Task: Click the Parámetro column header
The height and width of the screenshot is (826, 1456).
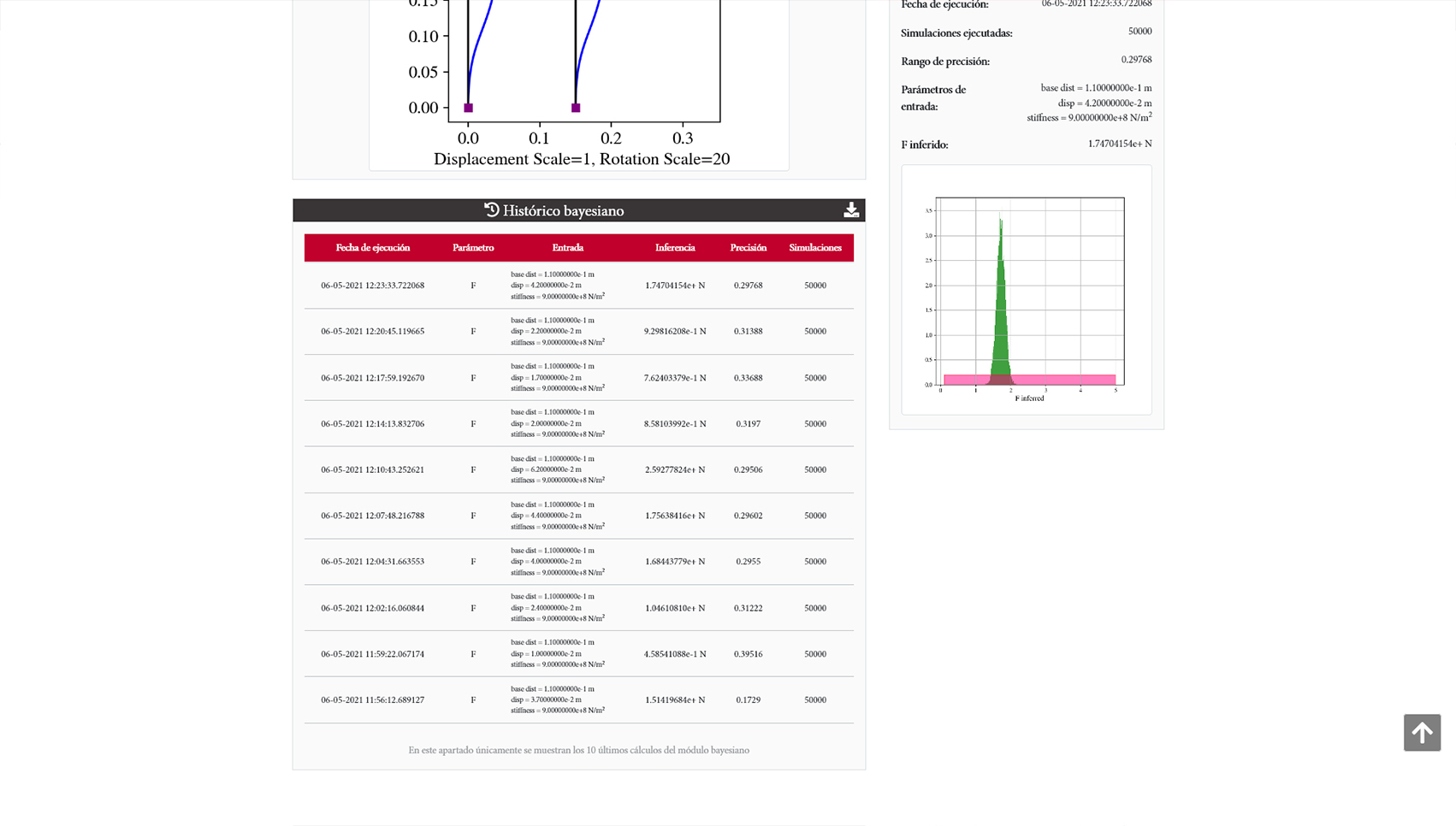Action: pos(473,247)
